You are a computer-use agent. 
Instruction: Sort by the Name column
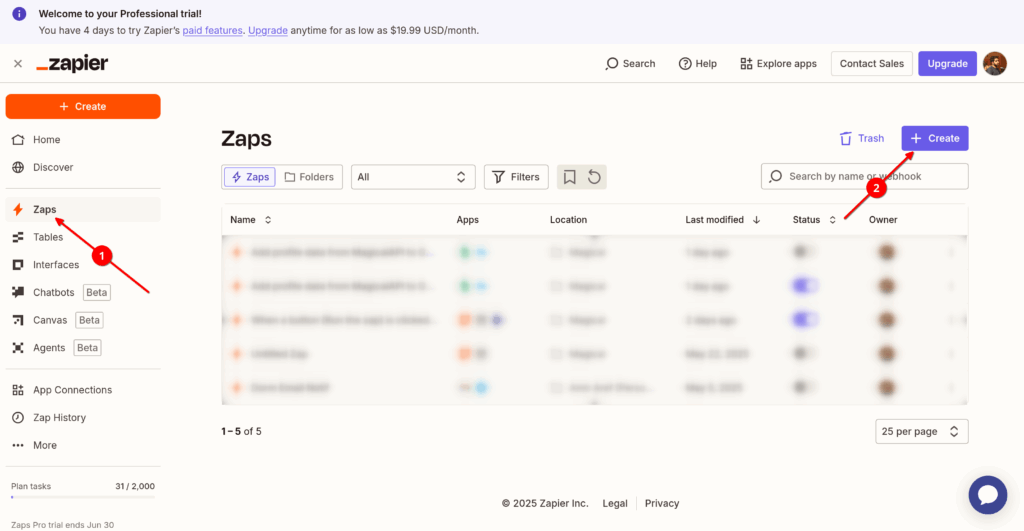click(251, 220)
